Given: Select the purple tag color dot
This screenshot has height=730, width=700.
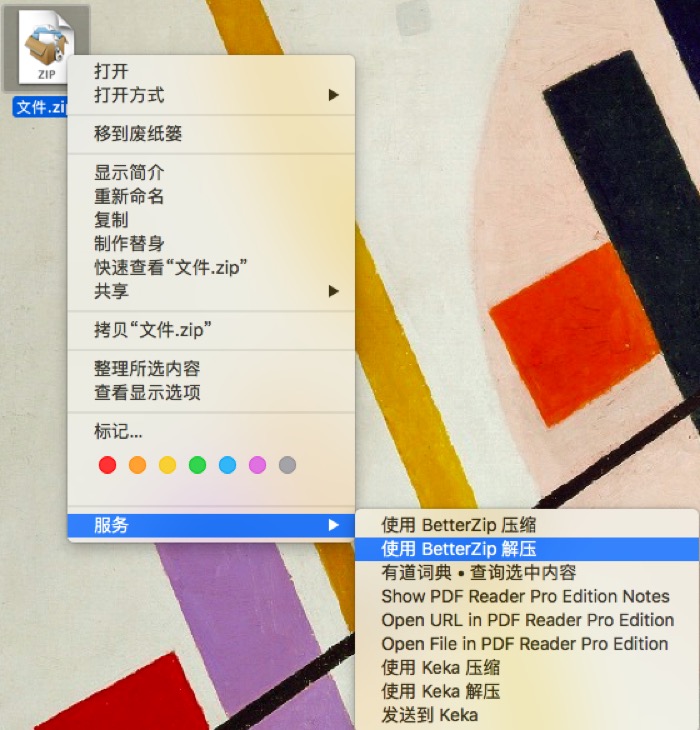Looking at the screenshot, I should 258,465.
